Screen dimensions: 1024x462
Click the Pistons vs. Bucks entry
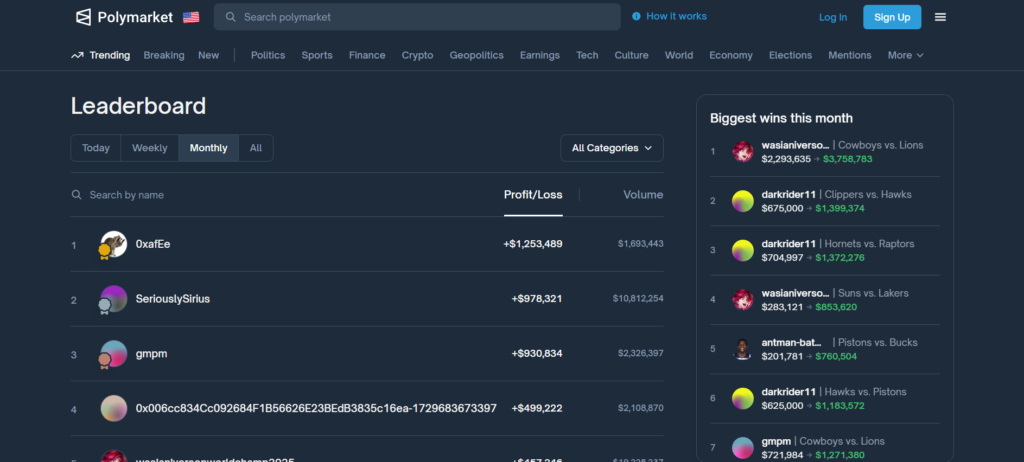click(825, 349)
